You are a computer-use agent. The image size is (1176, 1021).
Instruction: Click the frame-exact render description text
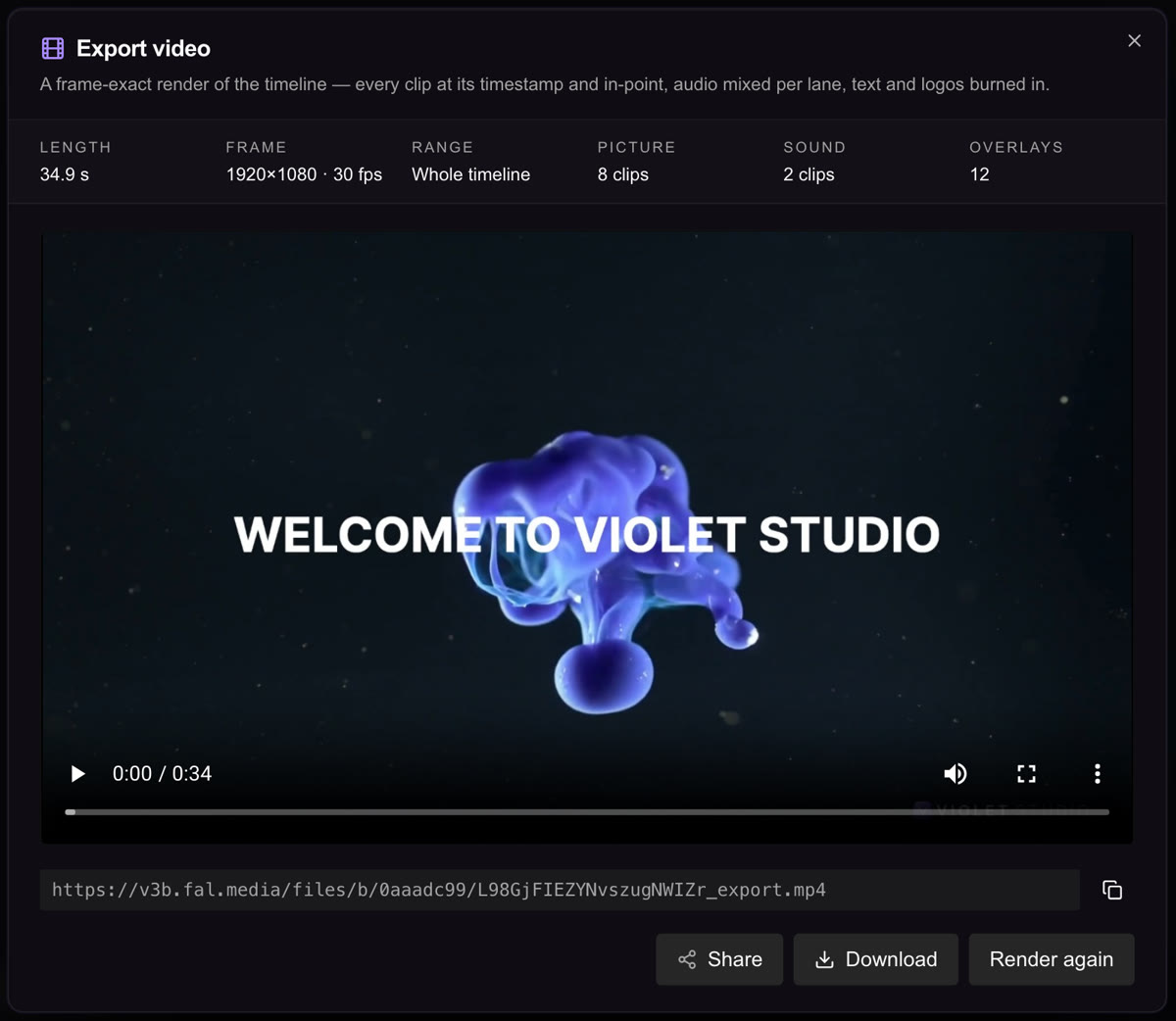544,84
